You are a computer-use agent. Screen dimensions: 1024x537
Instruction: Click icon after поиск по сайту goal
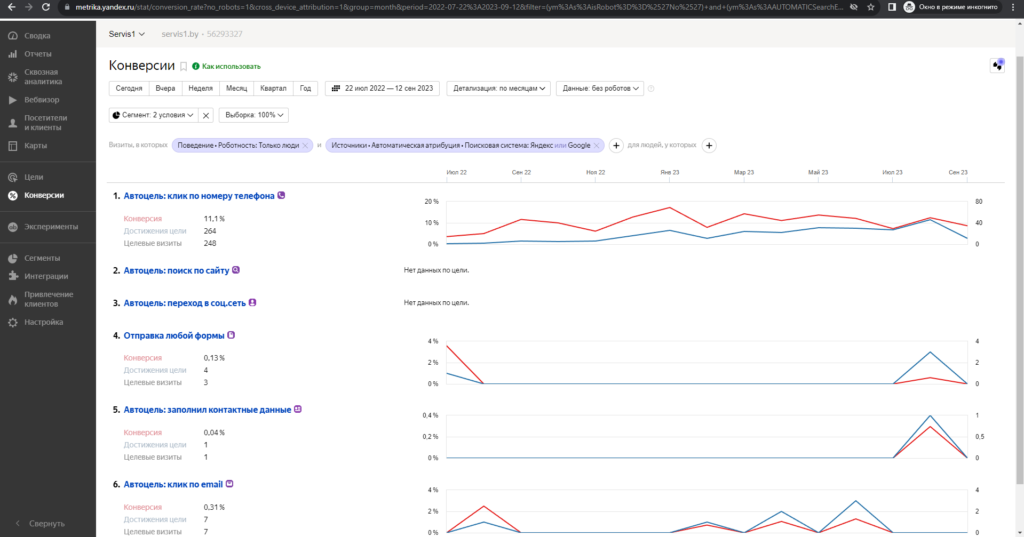click(236, 270)
